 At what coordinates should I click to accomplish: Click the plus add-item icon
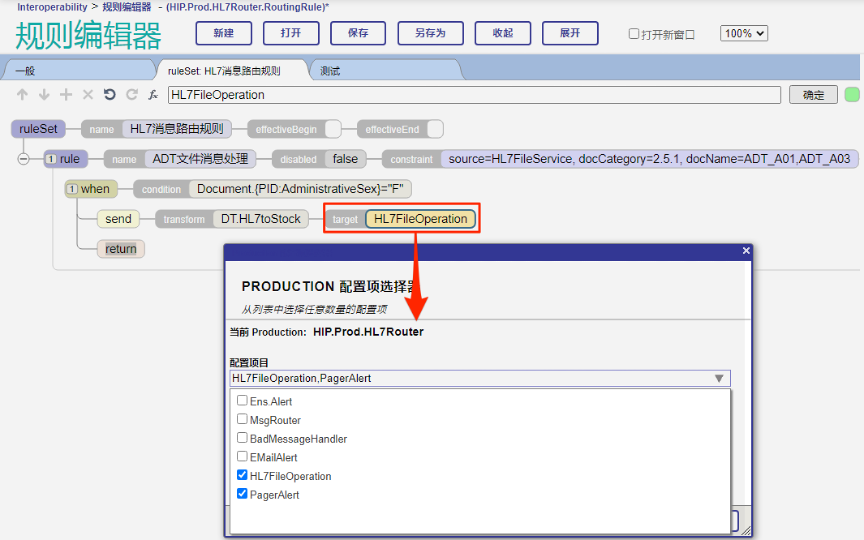click(66, 95)
